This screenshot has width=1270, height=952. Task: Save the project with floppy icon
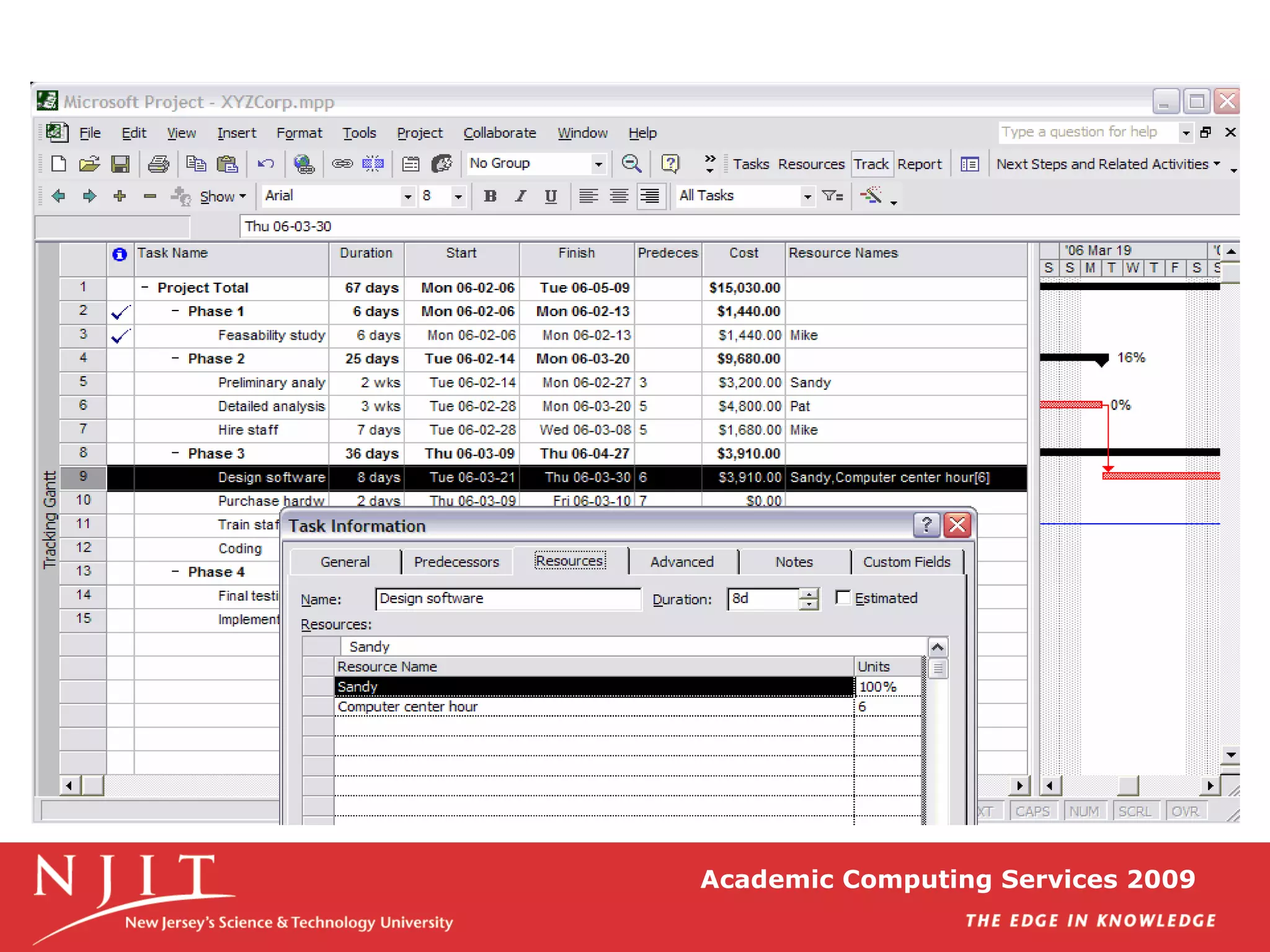[120, 164]
